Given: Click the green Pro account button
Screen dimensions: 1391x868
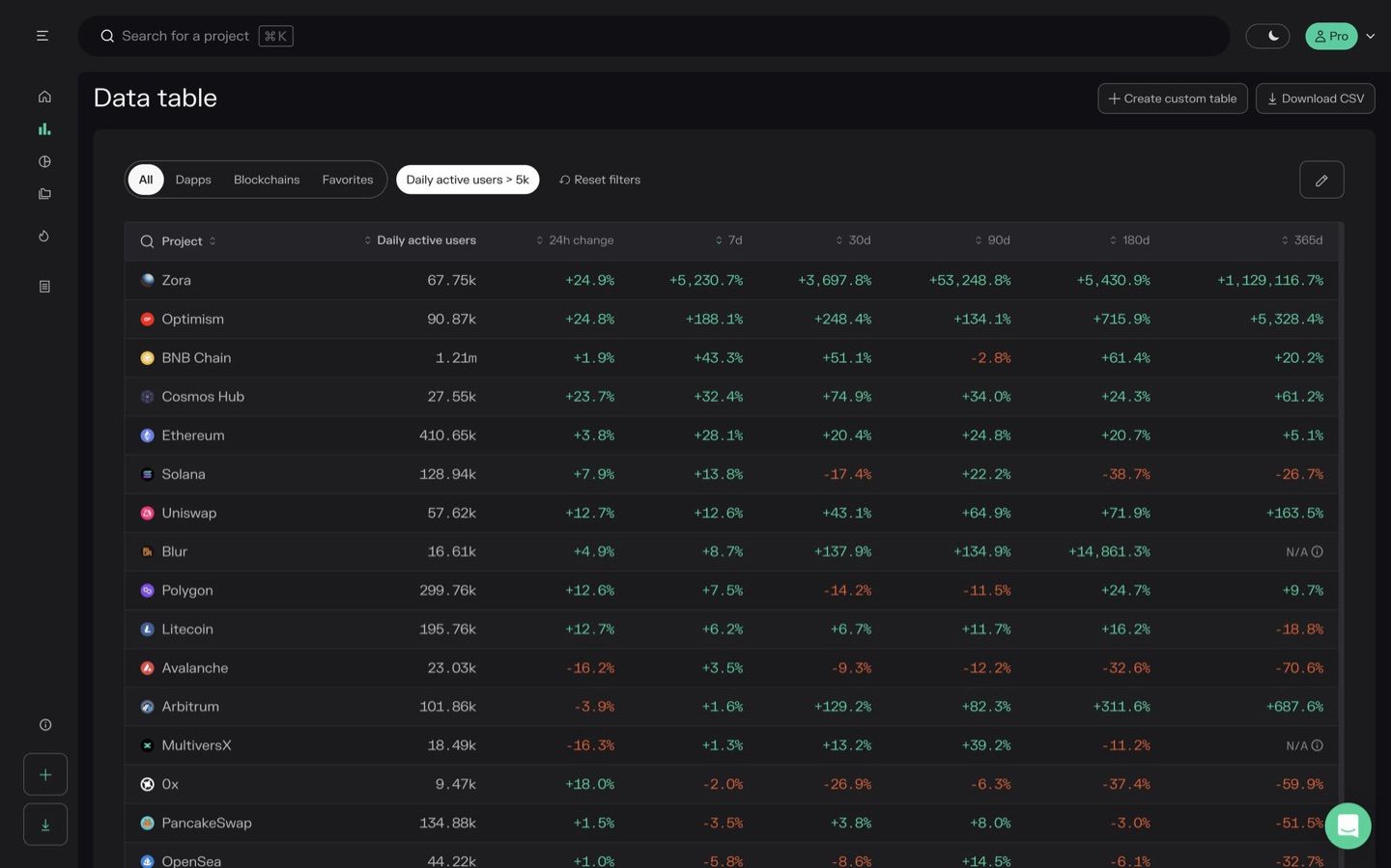Looking at the screenshot, I should (x=1331, y=36).
